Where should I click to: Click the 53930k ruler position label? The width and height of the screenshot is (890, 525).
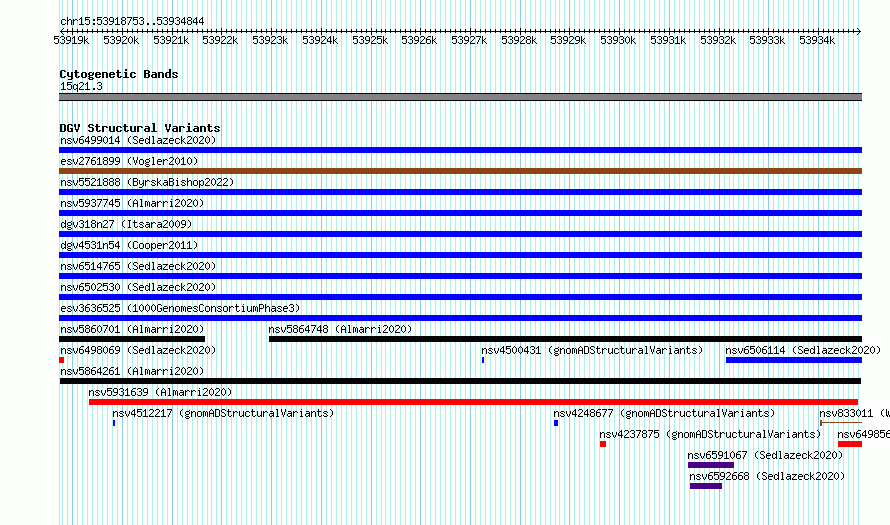pos(618,40)
